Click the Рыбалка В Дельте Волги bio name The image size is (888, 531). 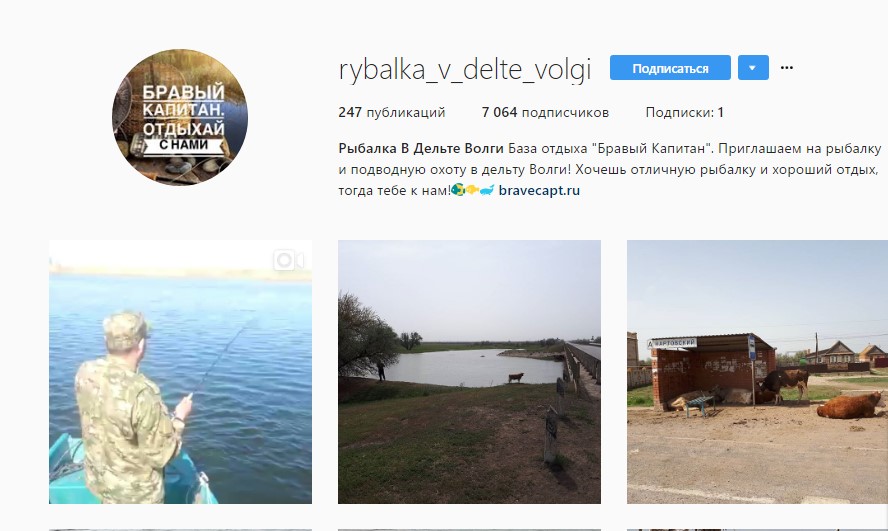point(421,149)
